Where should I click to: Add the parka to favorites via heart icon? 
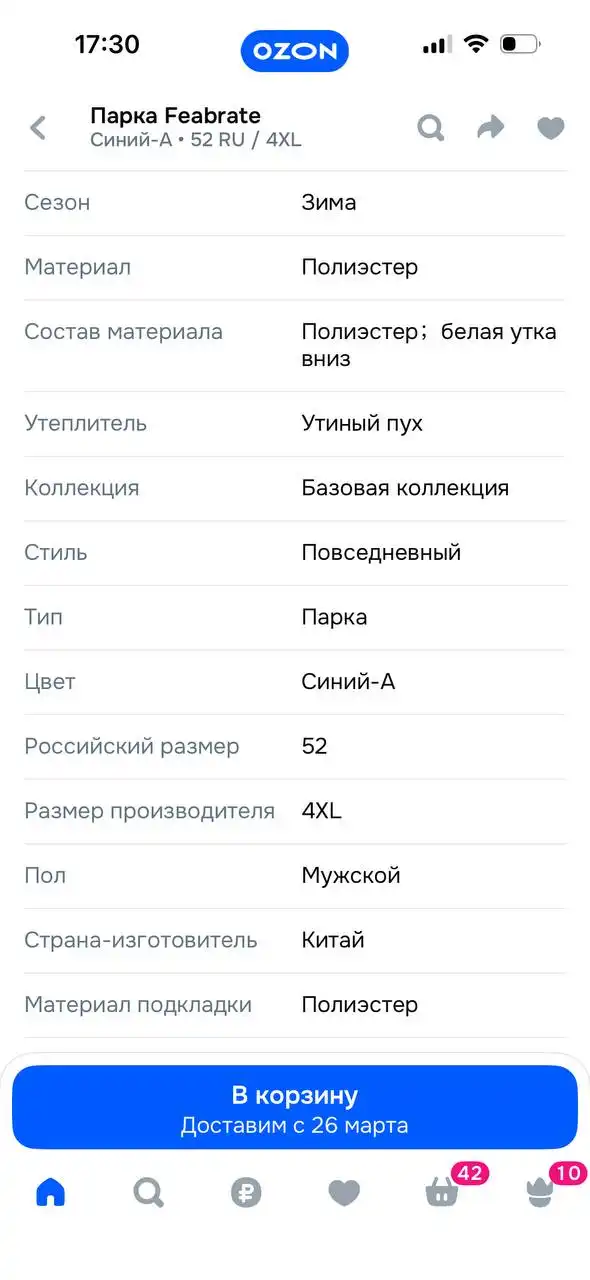point(550,128)
